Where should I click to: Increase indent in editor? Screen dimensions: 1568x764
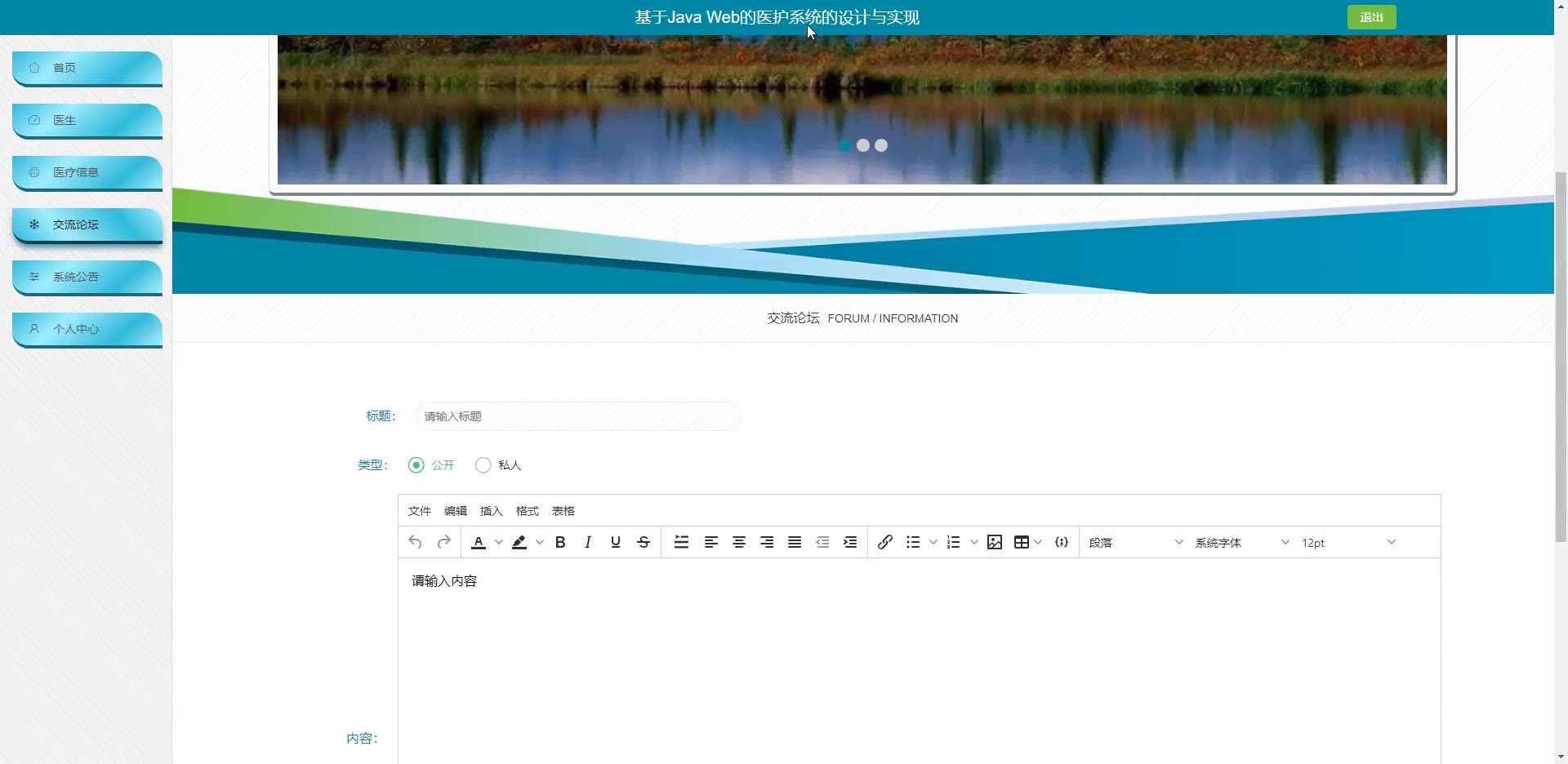[850, 542]
